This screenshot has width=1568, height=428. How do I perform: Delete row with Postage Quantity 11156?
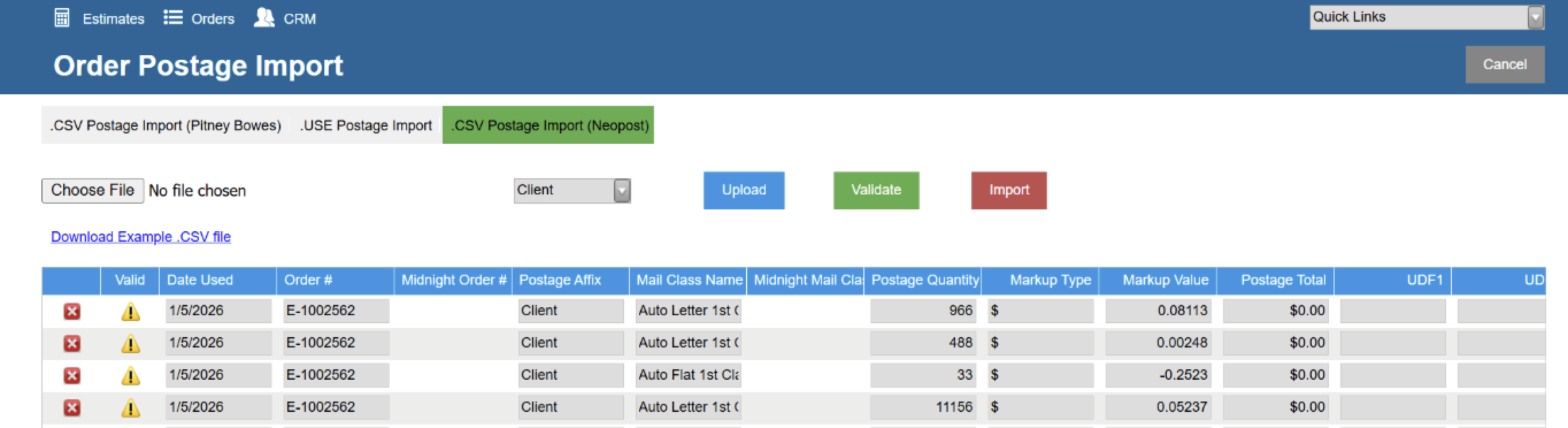tap(72, 408)
